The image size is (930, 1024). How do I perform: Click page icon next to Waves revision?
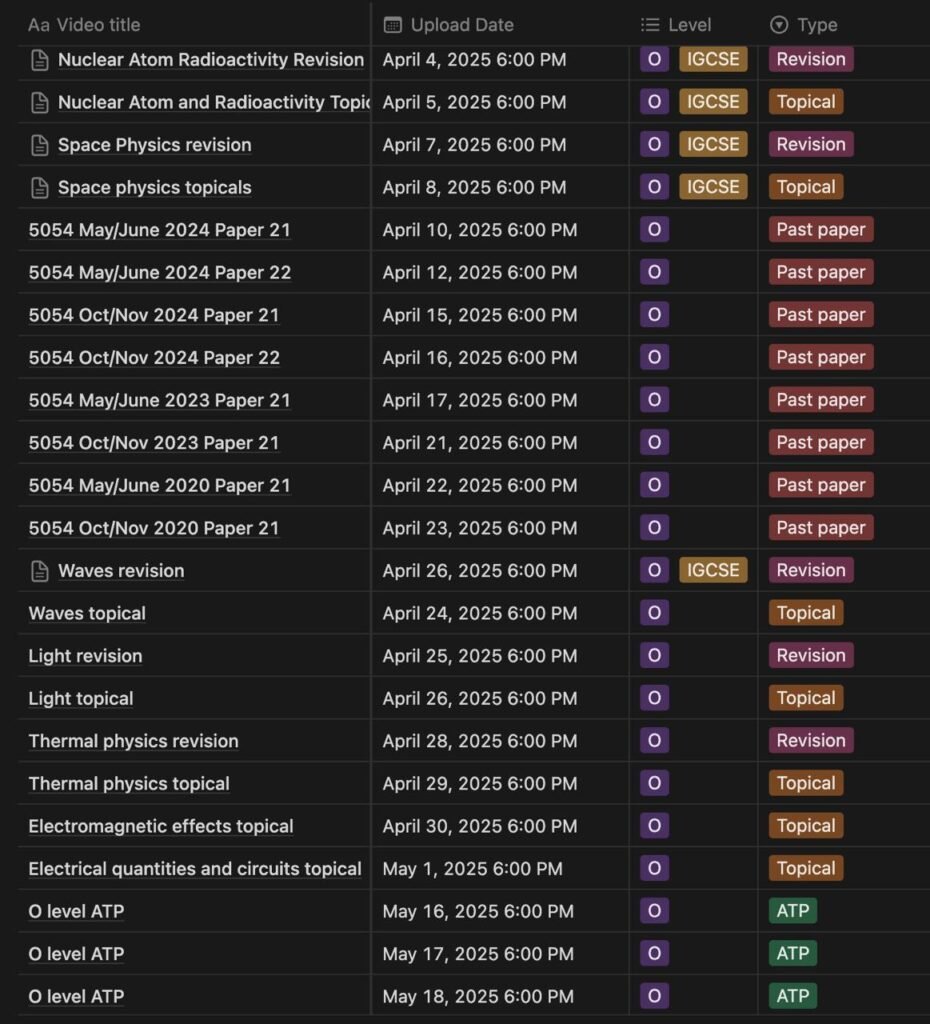click(x=40, y=571)
